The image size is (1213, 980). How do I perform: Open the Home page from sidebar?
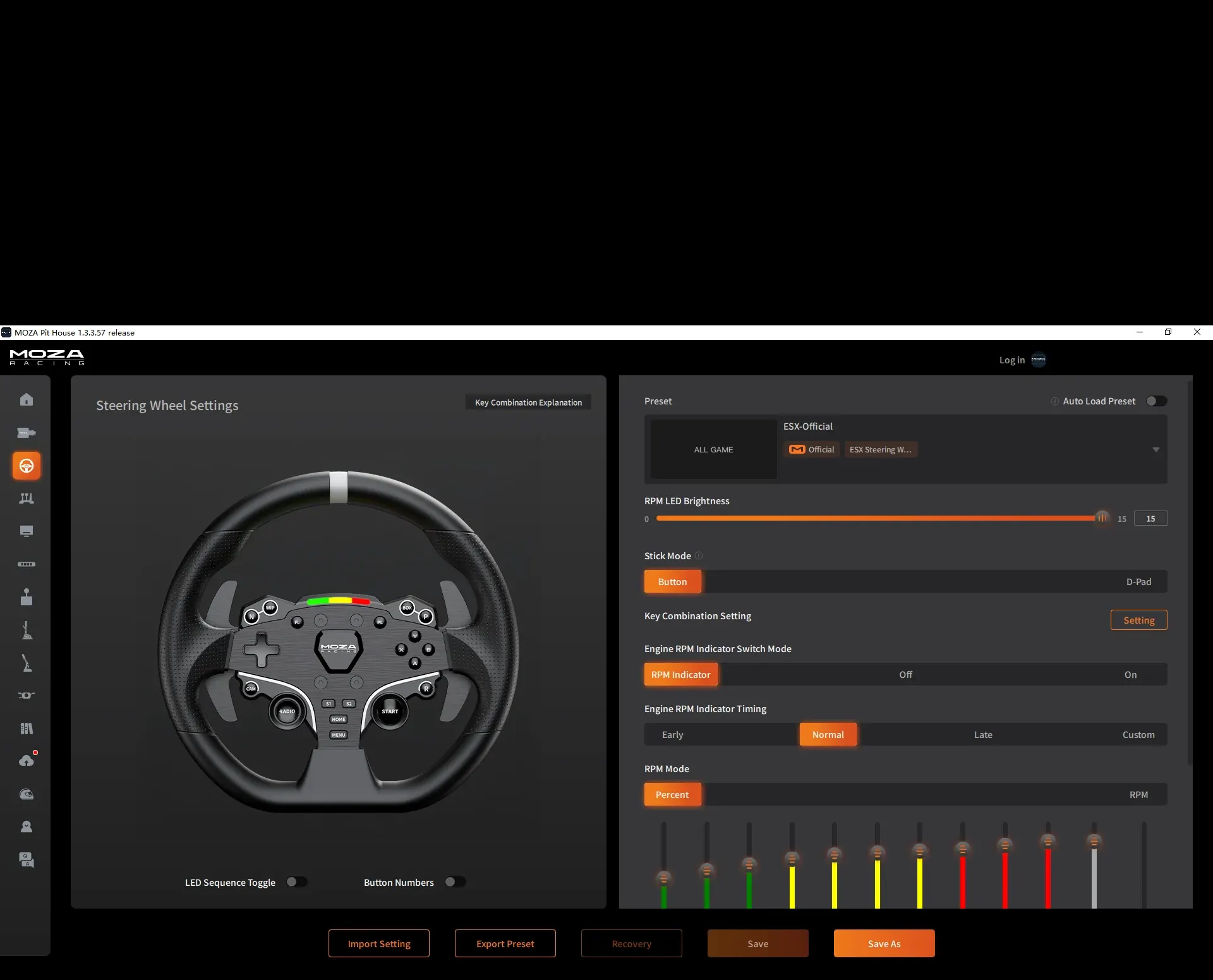(26, 399)
